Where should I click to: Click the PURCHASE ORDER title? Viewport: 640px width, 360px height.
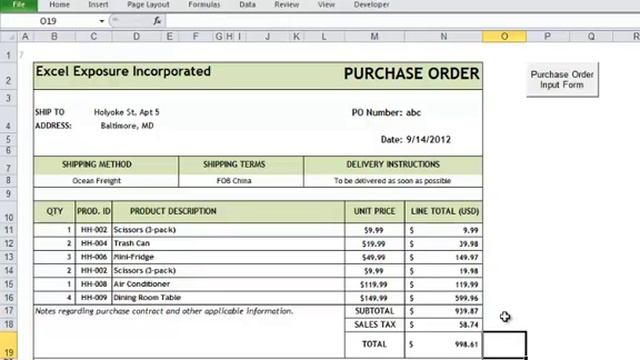[x=411, y=74]
